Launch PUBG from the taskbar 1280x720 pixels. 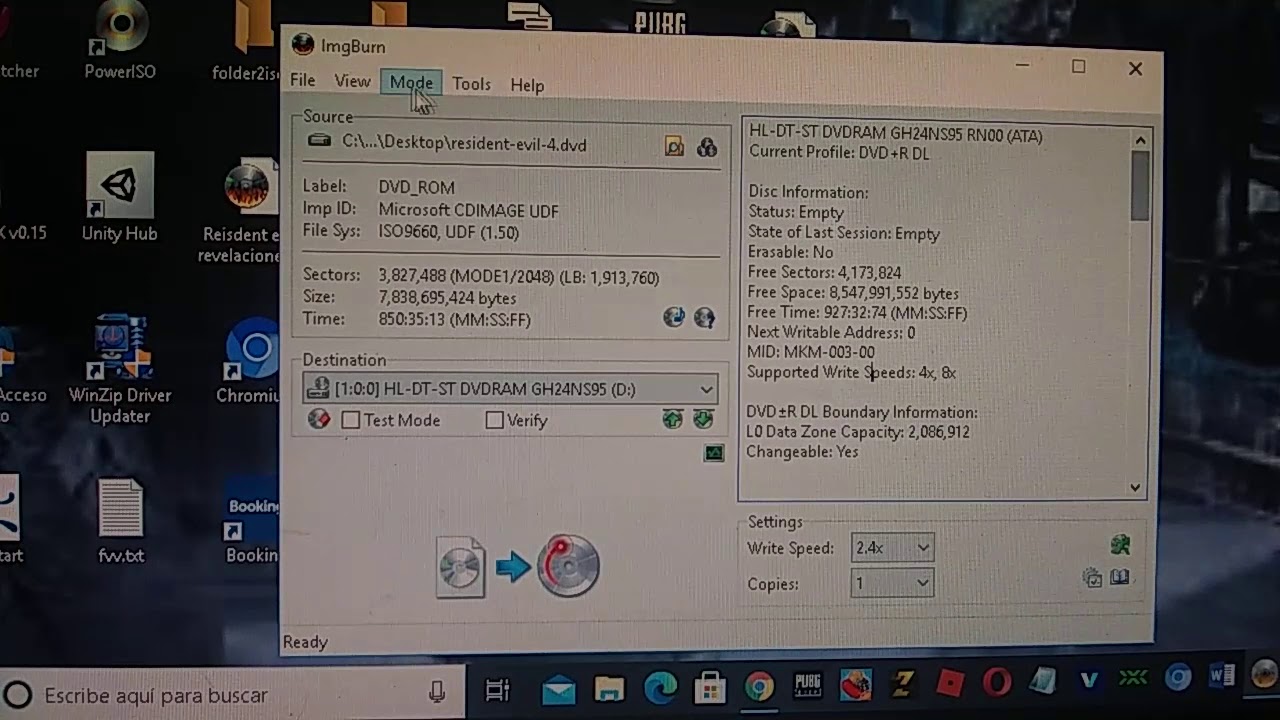click(x=807, y=686)
